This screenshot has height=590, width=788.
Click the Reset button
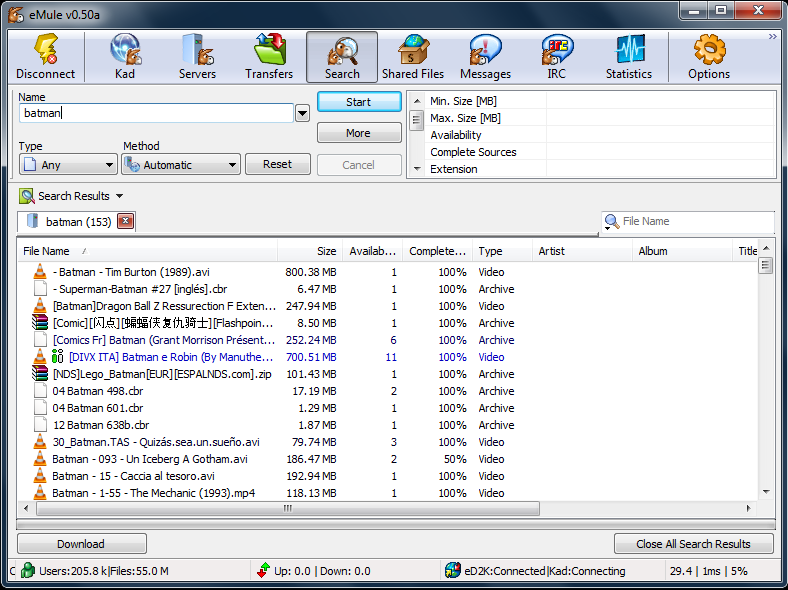[x=277, y=164]
